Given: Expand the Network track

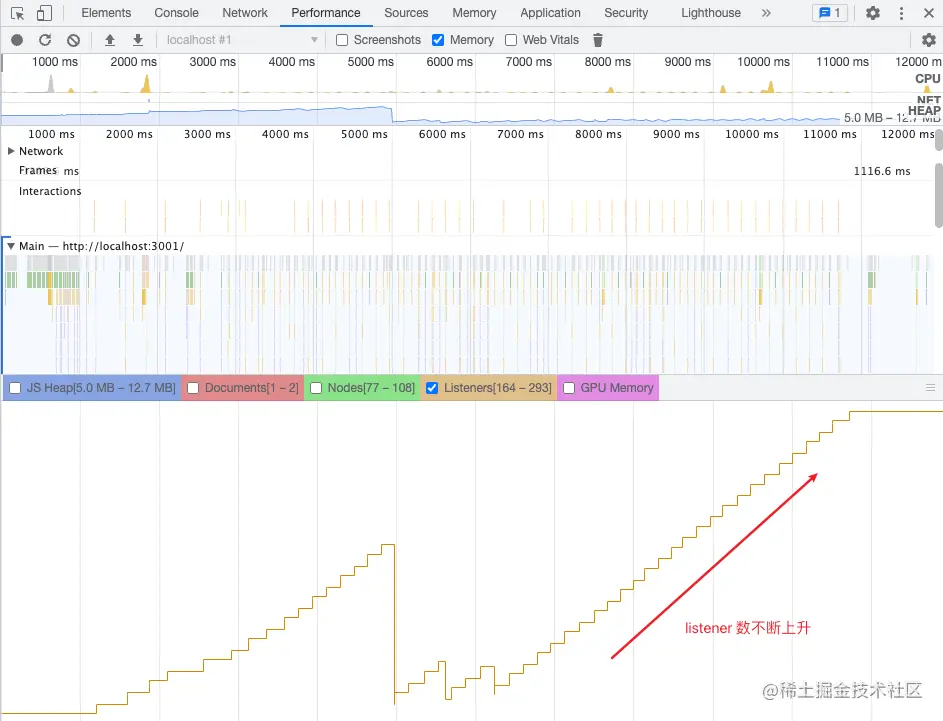Looking at the screenshot, I should (11, 152).
